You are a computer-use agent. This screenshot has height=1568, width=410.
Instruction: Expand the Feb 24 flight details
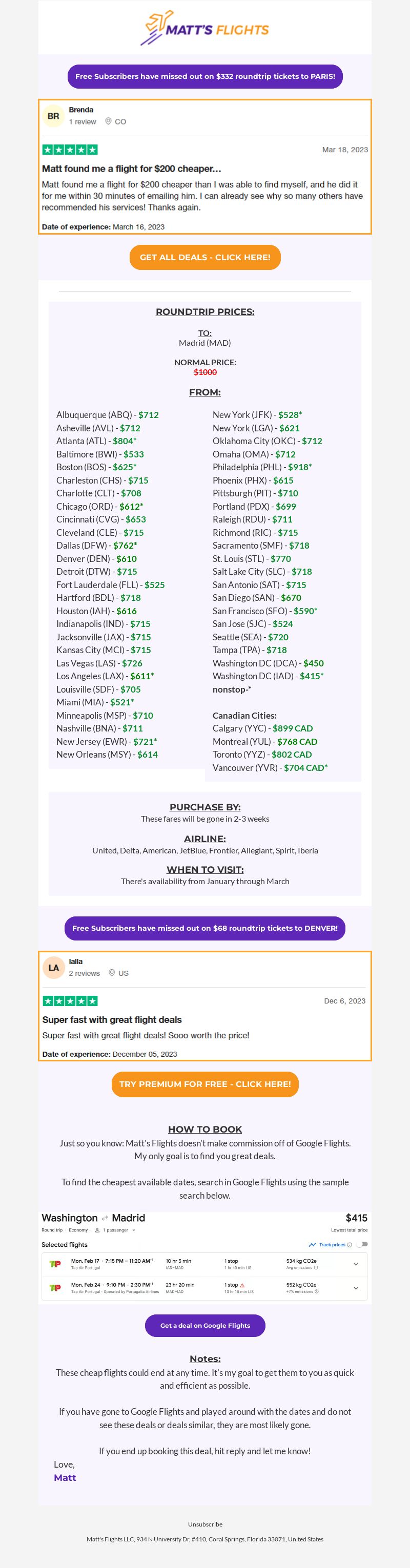[356, 1287]
